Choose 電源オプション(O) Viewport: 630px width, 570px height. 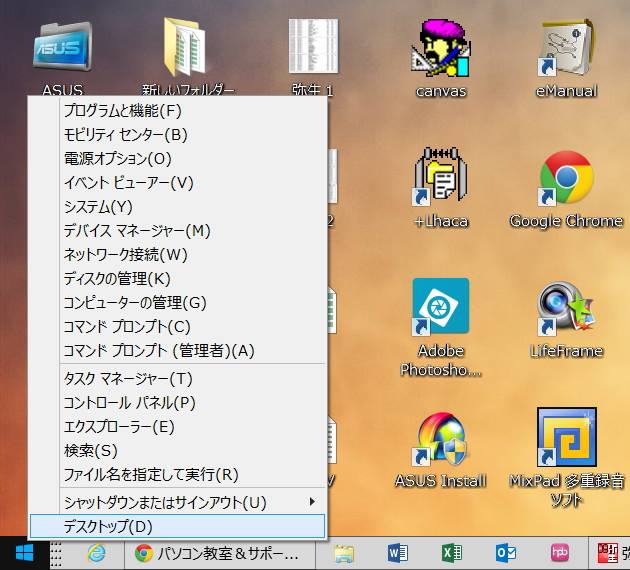coord(177,159)
